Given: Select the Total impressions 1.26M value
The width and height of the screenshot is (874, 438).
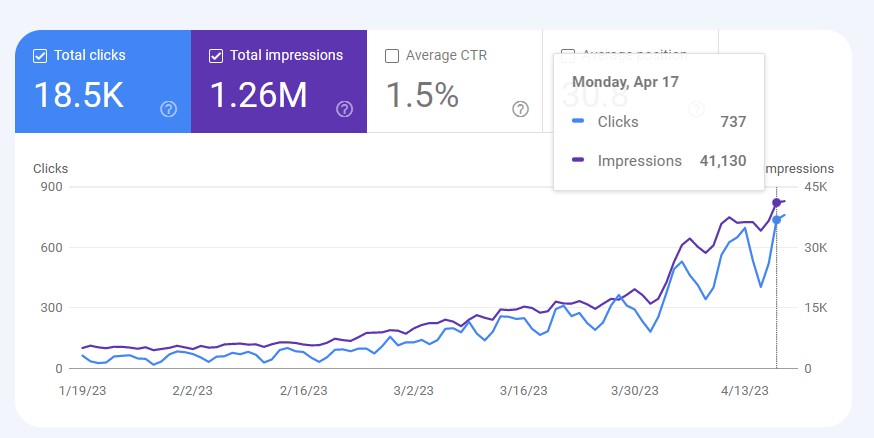Looking at the screenshot, I should coord(258,95).
